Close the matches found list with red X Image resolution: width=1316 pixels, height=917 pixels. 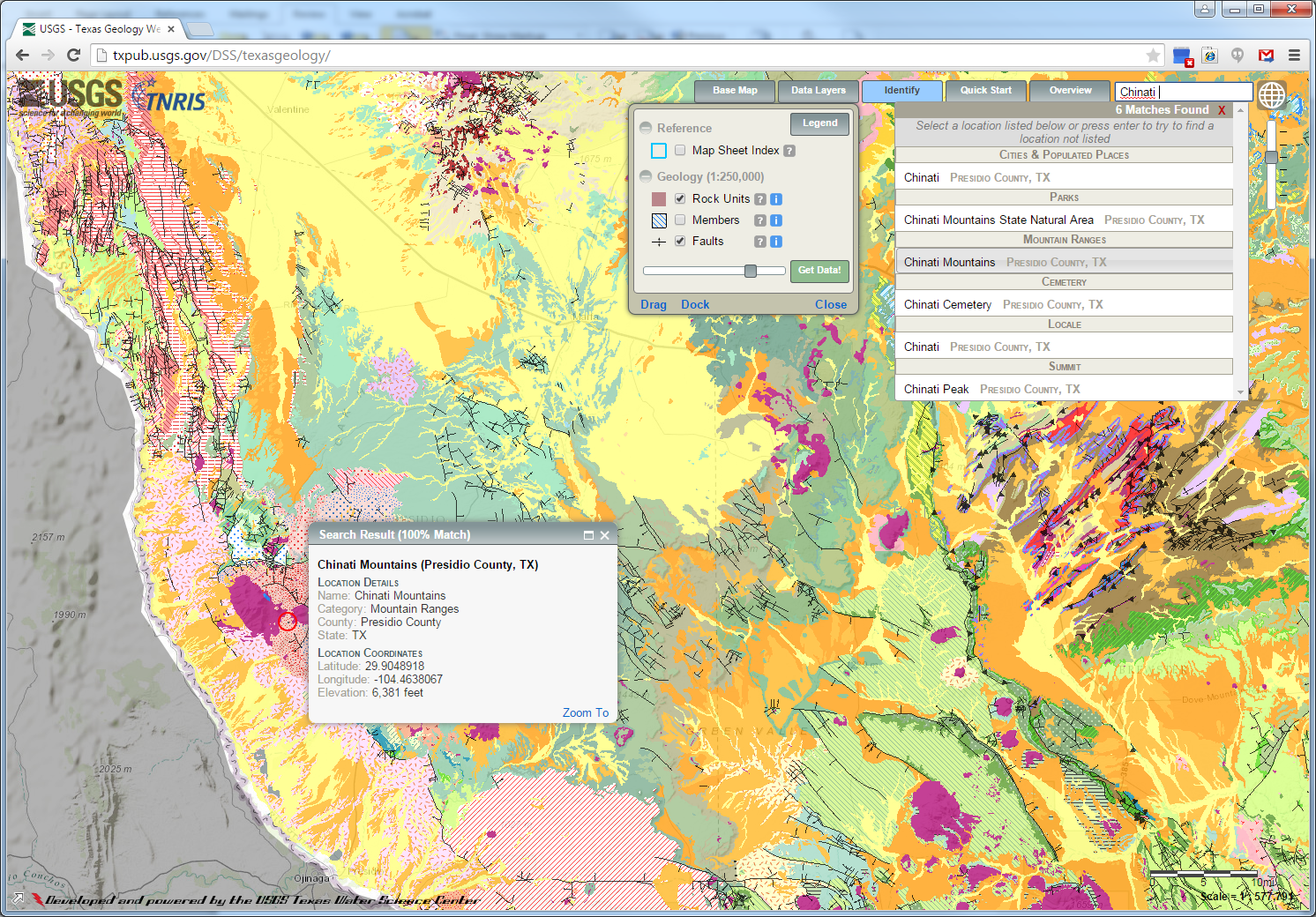(x=1222, y=110)
